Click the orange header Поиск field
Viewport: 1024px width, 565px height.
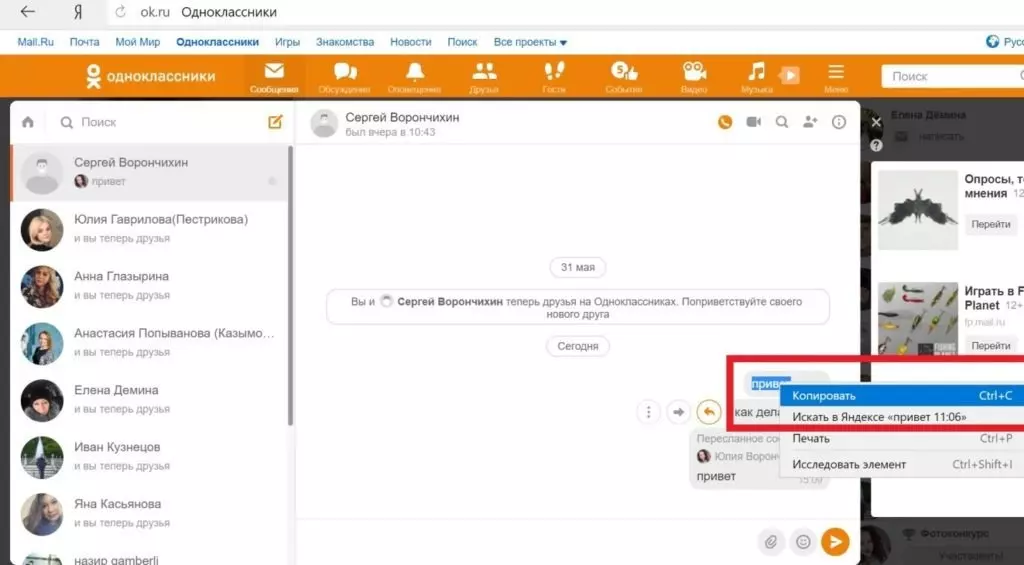(953, 76)
